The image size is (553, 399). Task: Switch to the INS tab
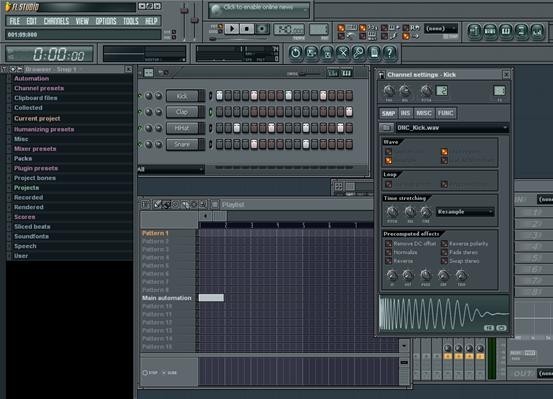point(406,113)
